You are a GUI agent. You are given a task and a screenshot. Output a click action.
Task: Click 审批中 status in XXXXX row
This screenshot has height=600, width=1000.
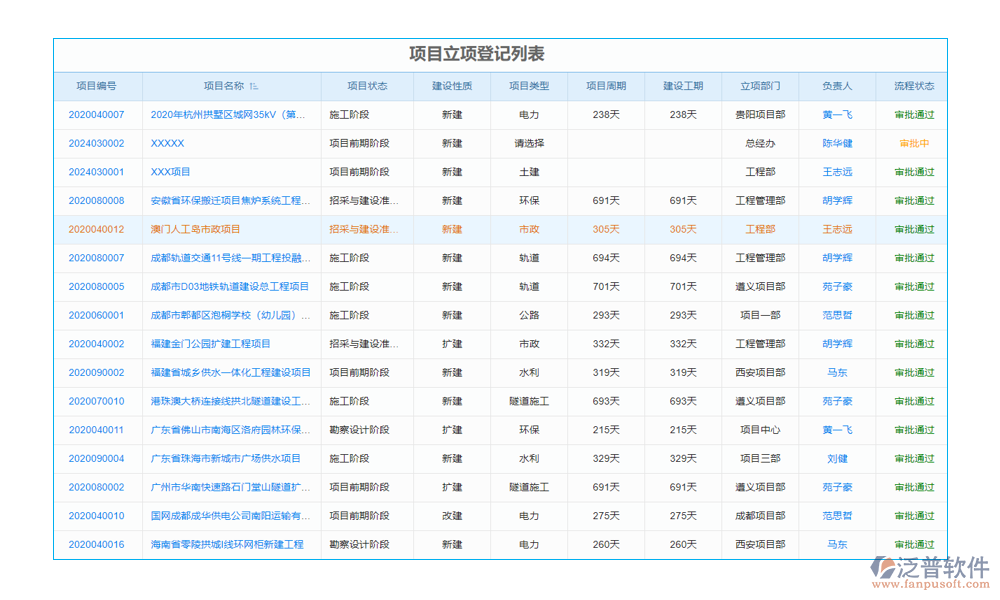coord(913,144)
